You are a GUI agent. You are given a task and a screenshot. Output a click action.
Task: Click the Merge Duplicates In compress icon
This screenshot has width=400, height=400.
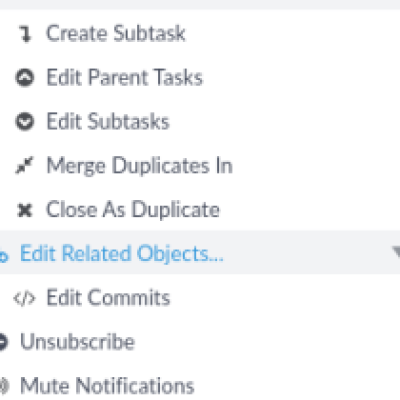[25, 165]
